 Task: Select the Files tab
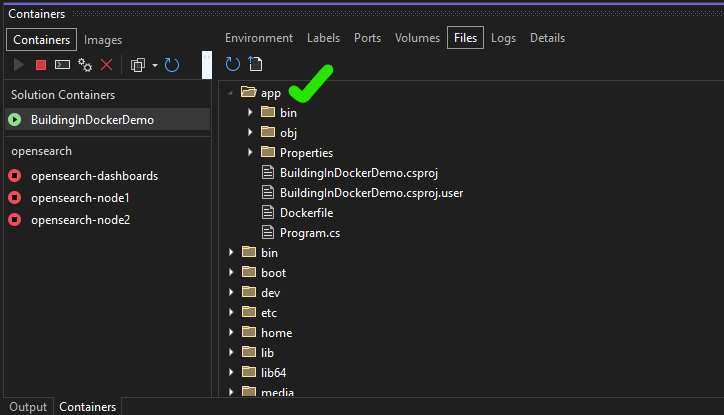(465, 37)
